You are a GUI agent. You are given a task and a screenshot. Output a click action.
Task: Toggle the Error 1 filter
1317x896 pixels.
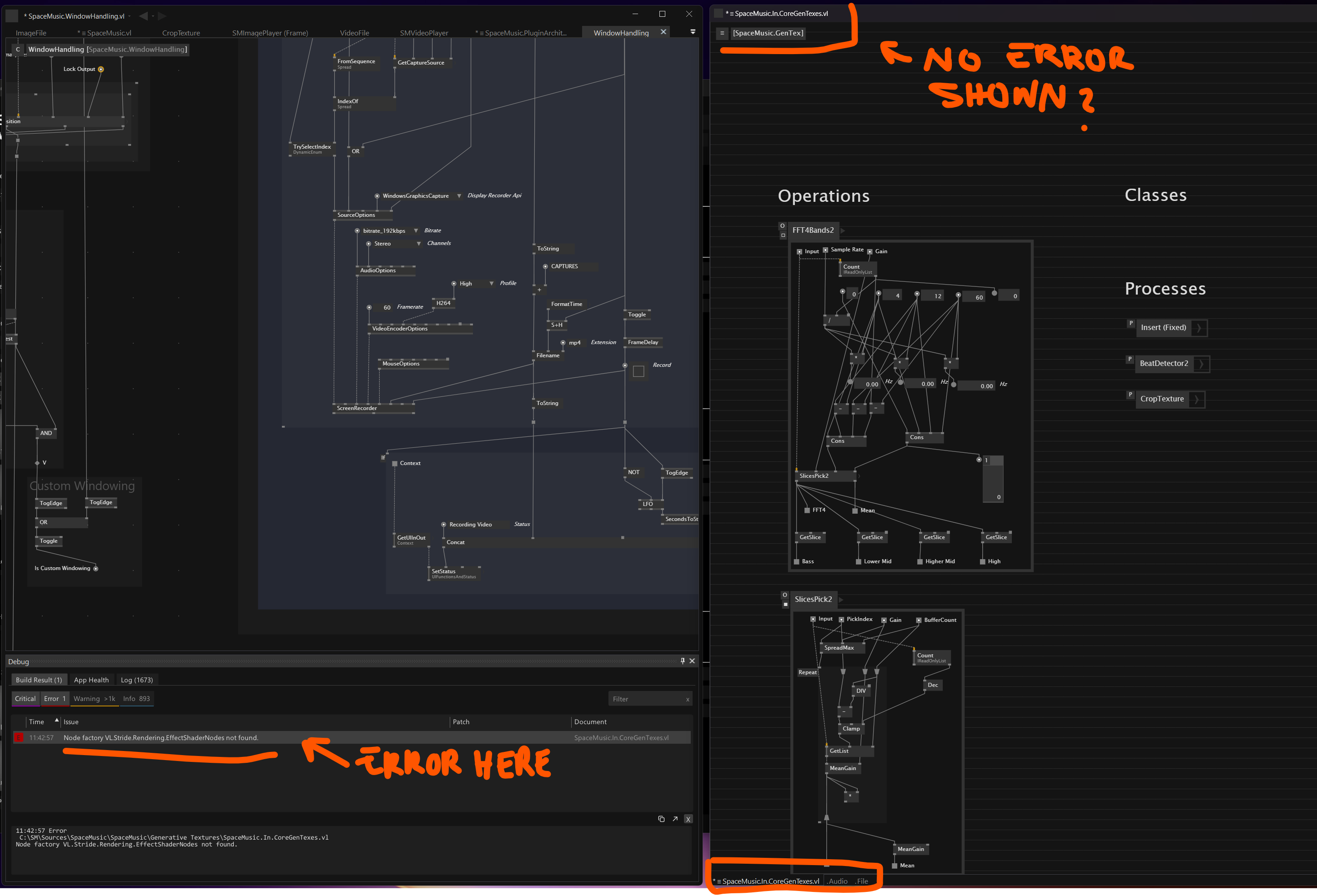55,698
